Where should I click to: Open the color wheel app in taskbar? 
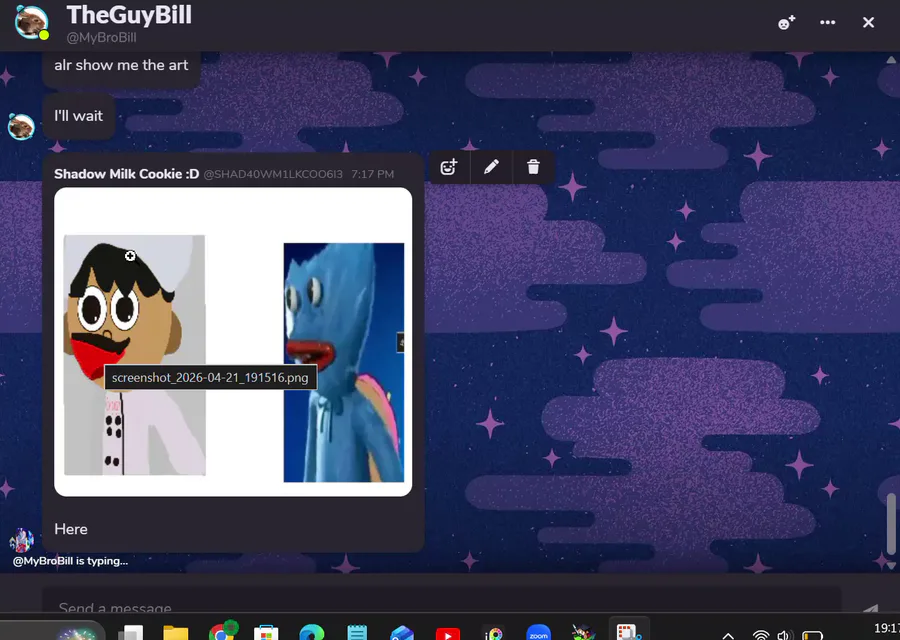coord(493,633)
